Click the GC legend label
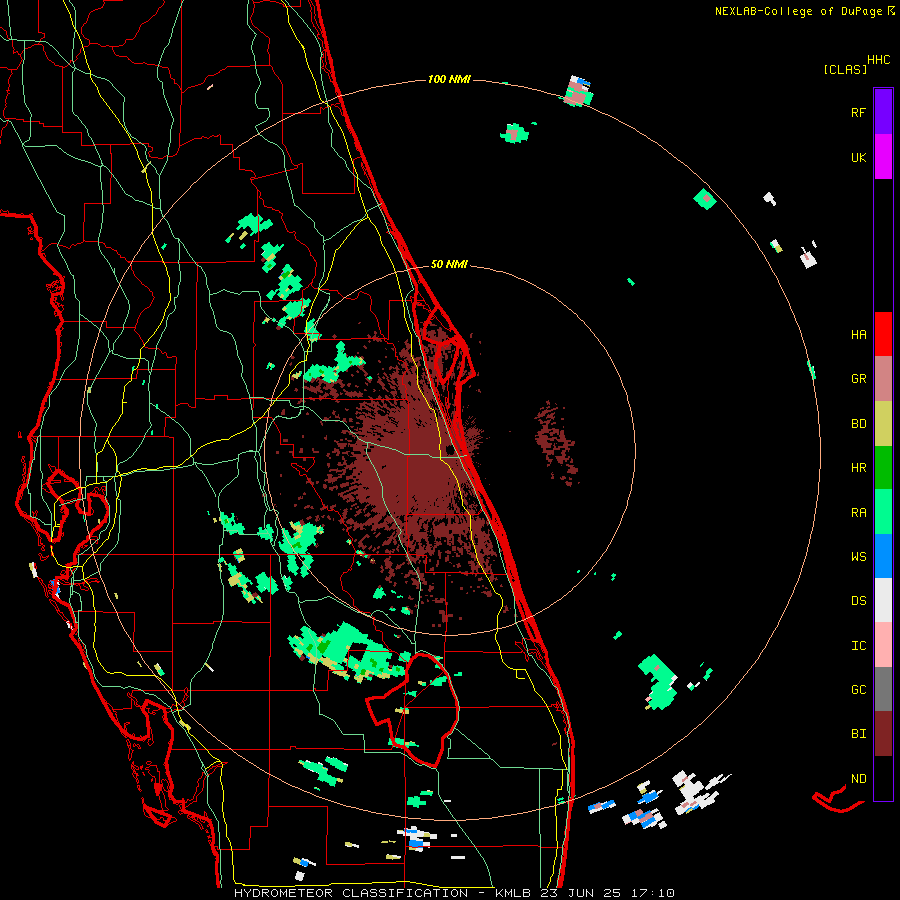Viewport: 900px width, 900px height. click(858, 689)
